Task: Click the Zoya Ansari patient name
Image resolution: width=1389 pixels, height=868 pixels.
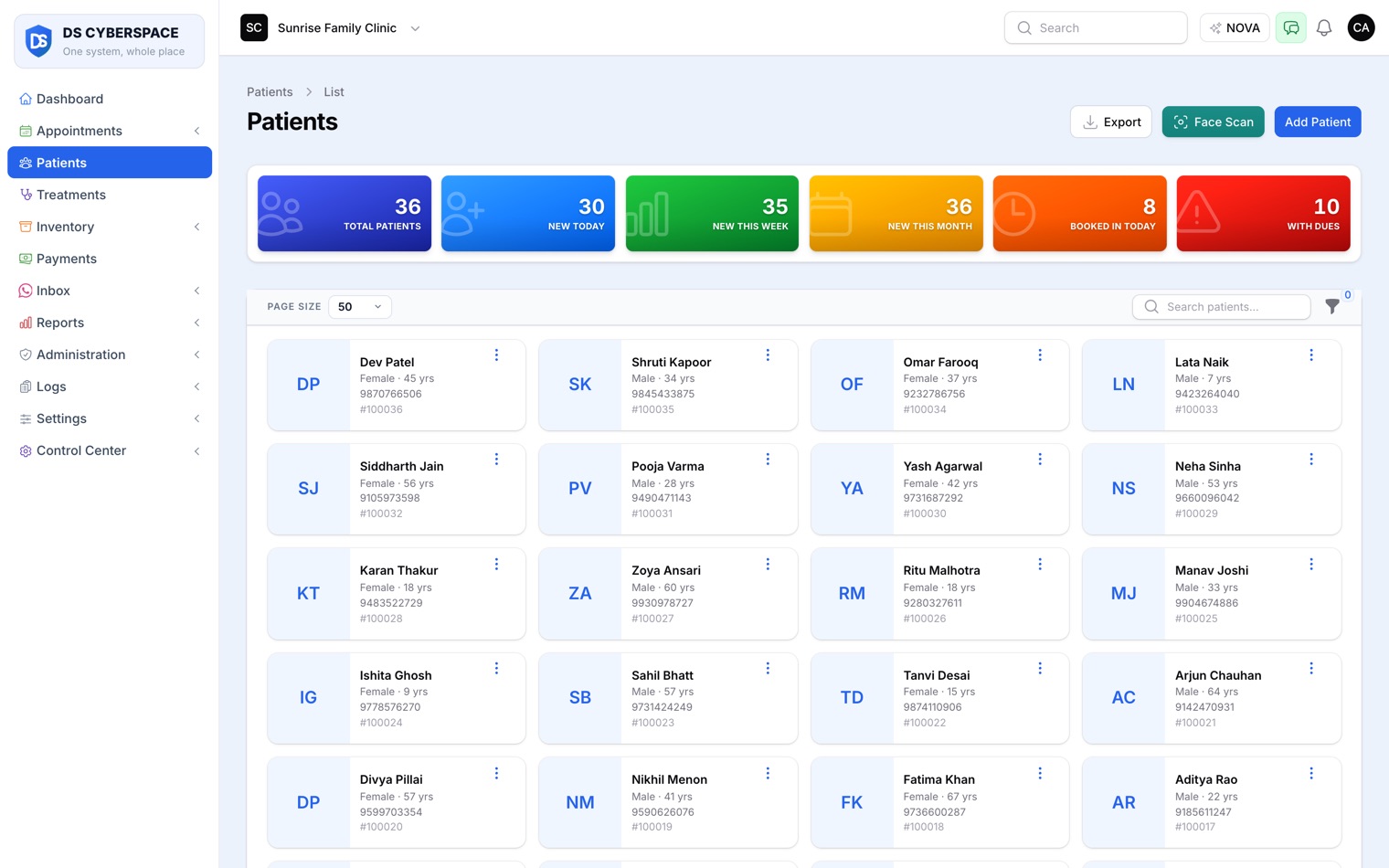Action: pyautogui.click(x=666, y=571)
